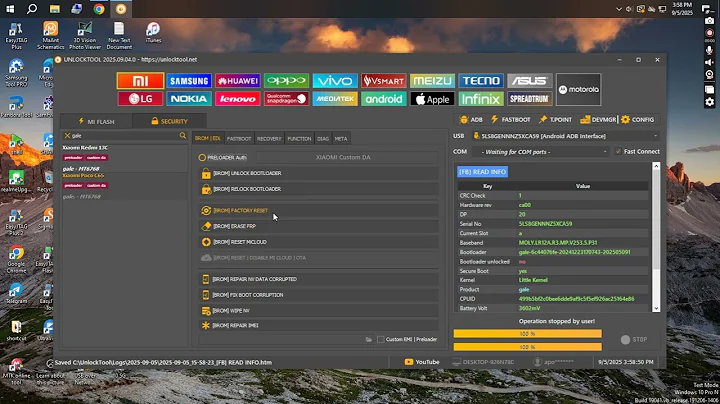Open the DIAG tab
The image size is (720, 404).
click(x=323, y=139)
